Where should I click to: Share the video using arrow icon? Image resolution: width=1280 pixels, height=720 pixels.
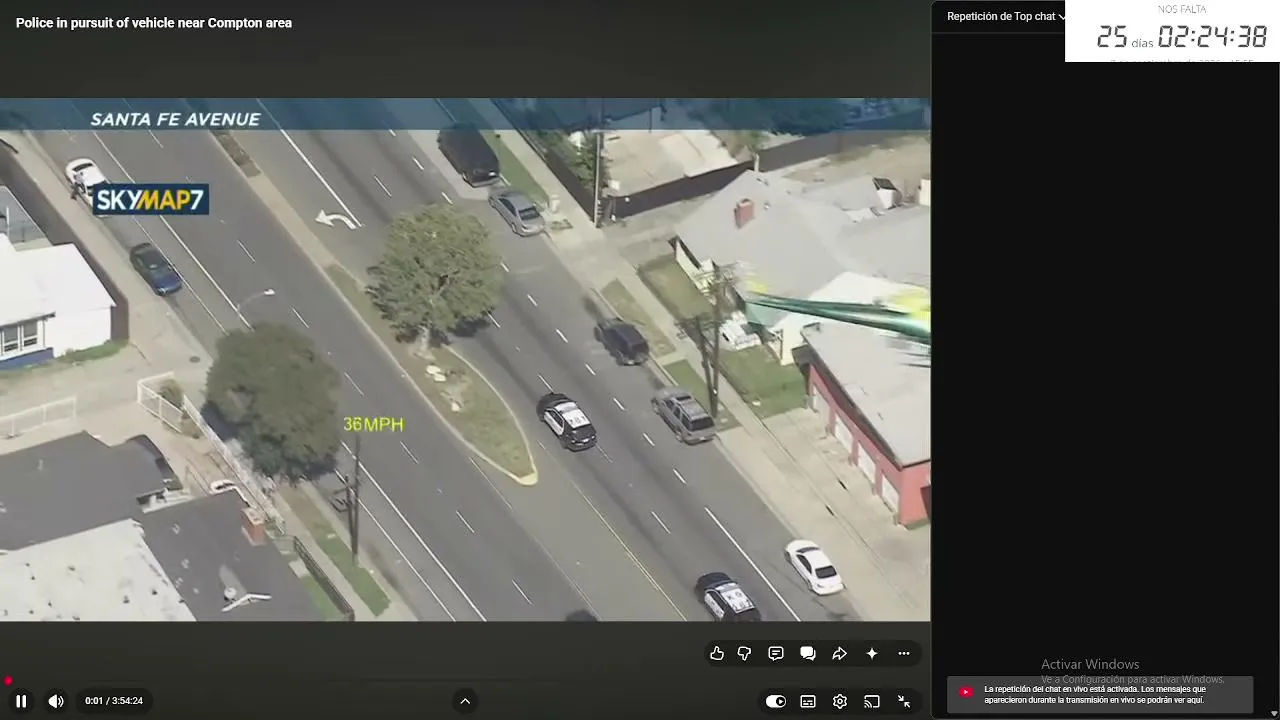point(840,653)
